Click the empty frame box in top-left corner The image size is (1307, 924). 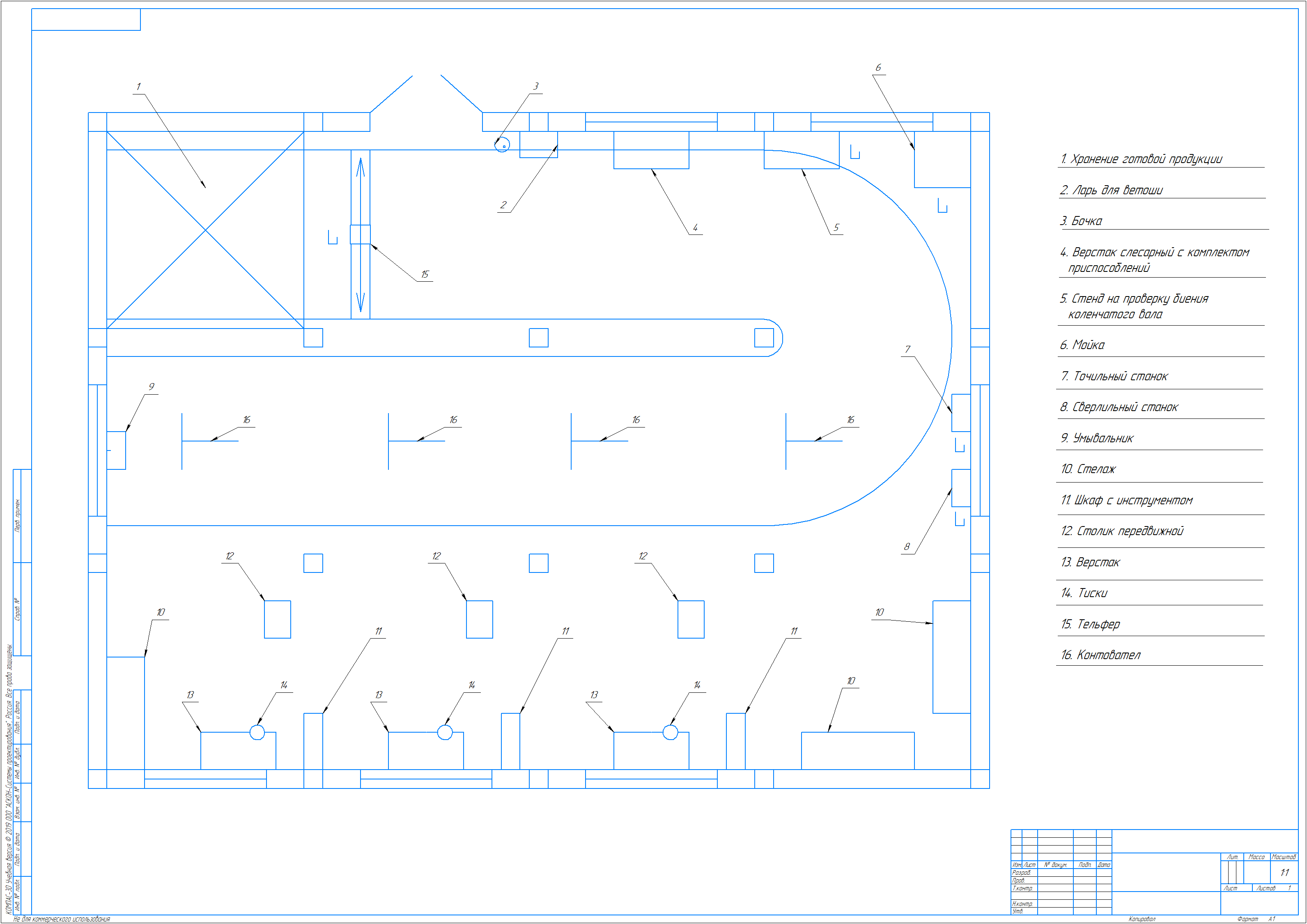point(86,19)
